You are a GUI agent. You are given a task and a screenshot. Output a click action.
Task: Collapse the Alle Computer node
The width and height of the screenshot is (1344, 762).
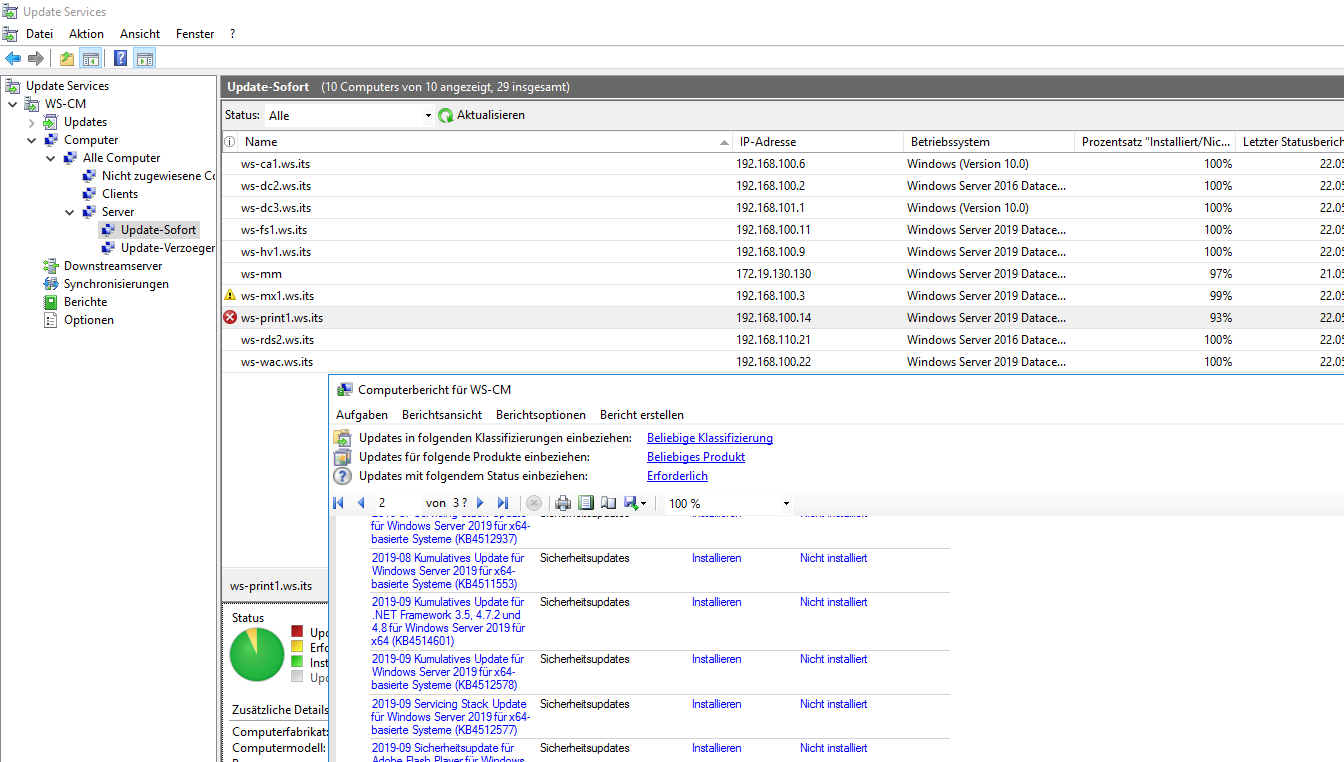click(50, 158)
